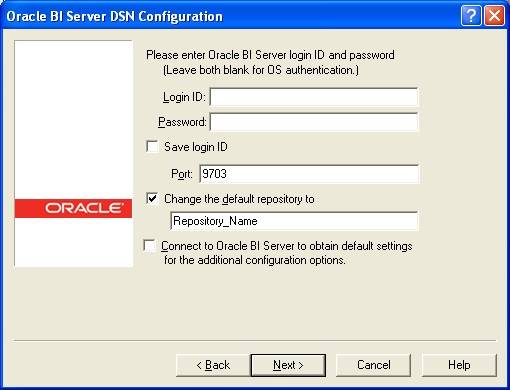Focus the Password text box
This screenshot has height=390, width=510.
(314, 122)
